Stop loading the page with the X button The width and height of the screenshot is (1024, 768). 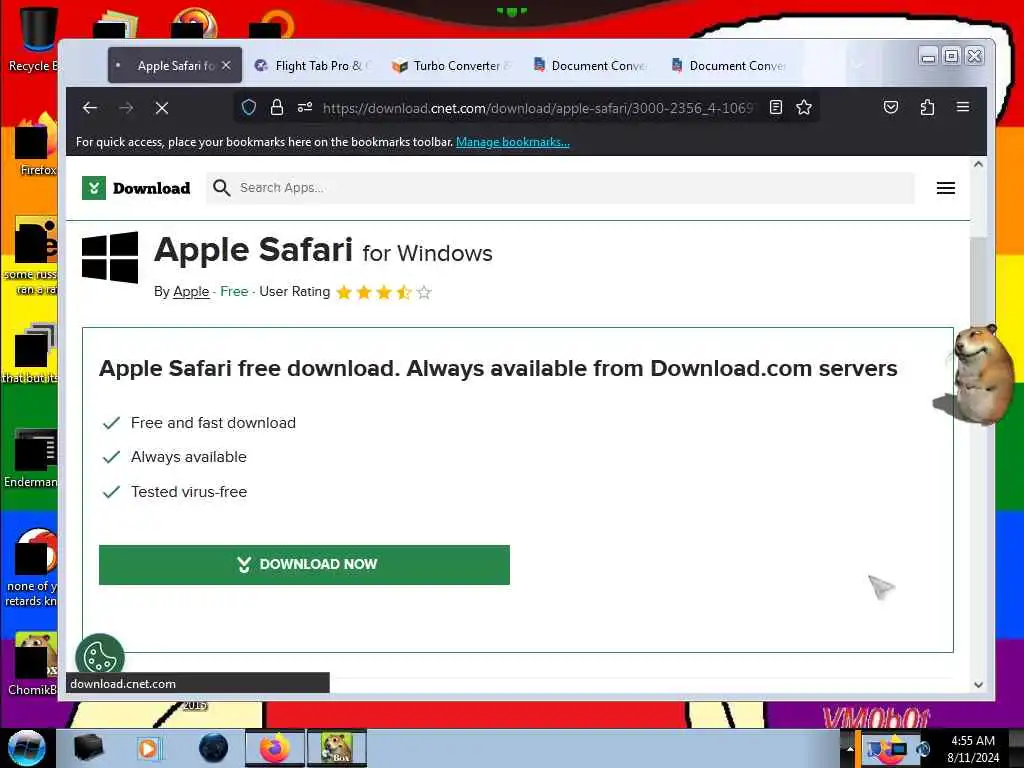(x=162, y=108)
